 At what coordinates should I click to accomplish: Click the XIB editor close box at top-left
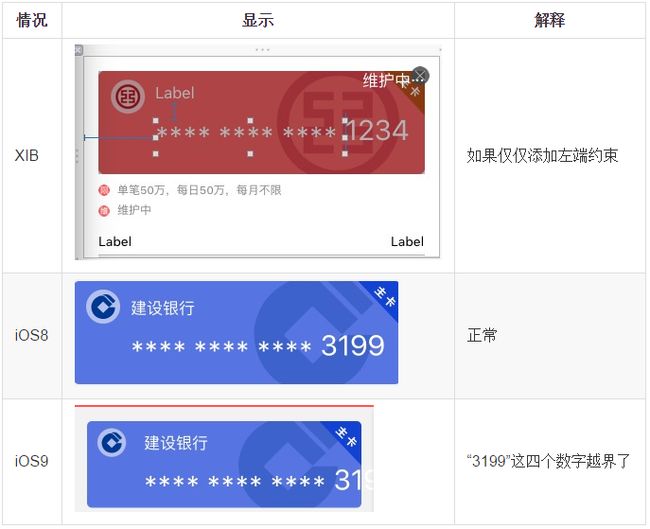coord(78,51)
